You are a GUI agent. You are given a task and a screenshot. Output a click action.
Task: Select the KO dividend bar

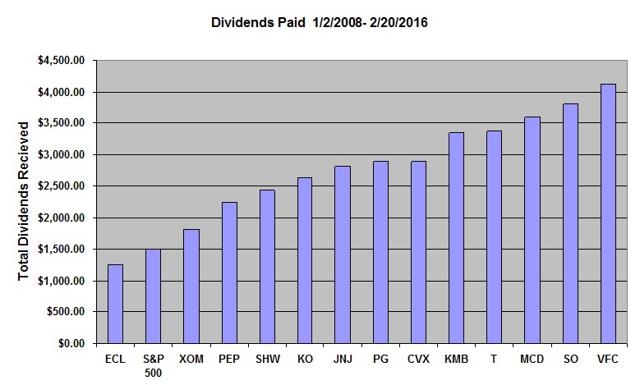(304, 260)
